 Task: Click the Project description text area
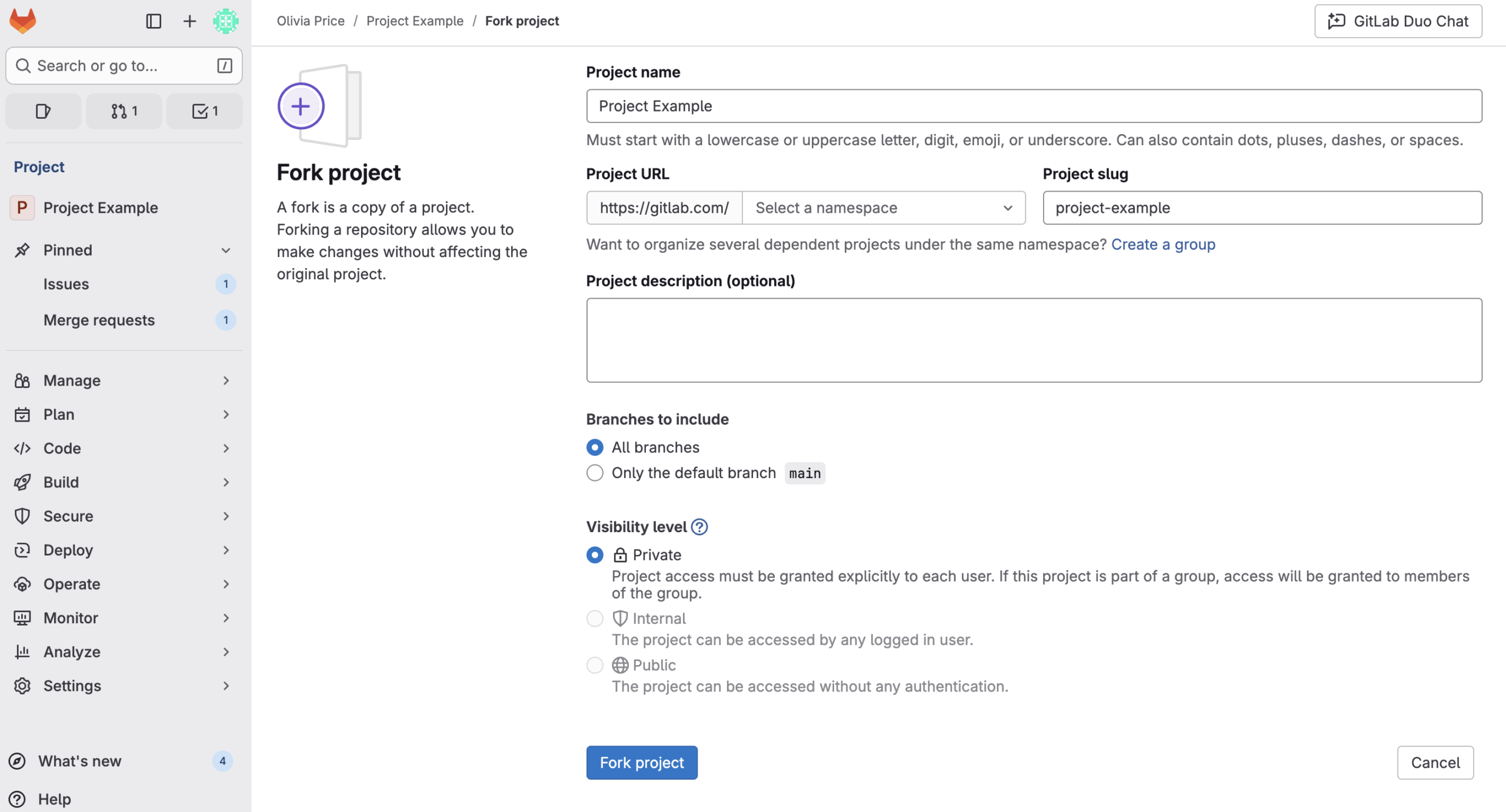pyautogui.click(x=1034, y=340)
